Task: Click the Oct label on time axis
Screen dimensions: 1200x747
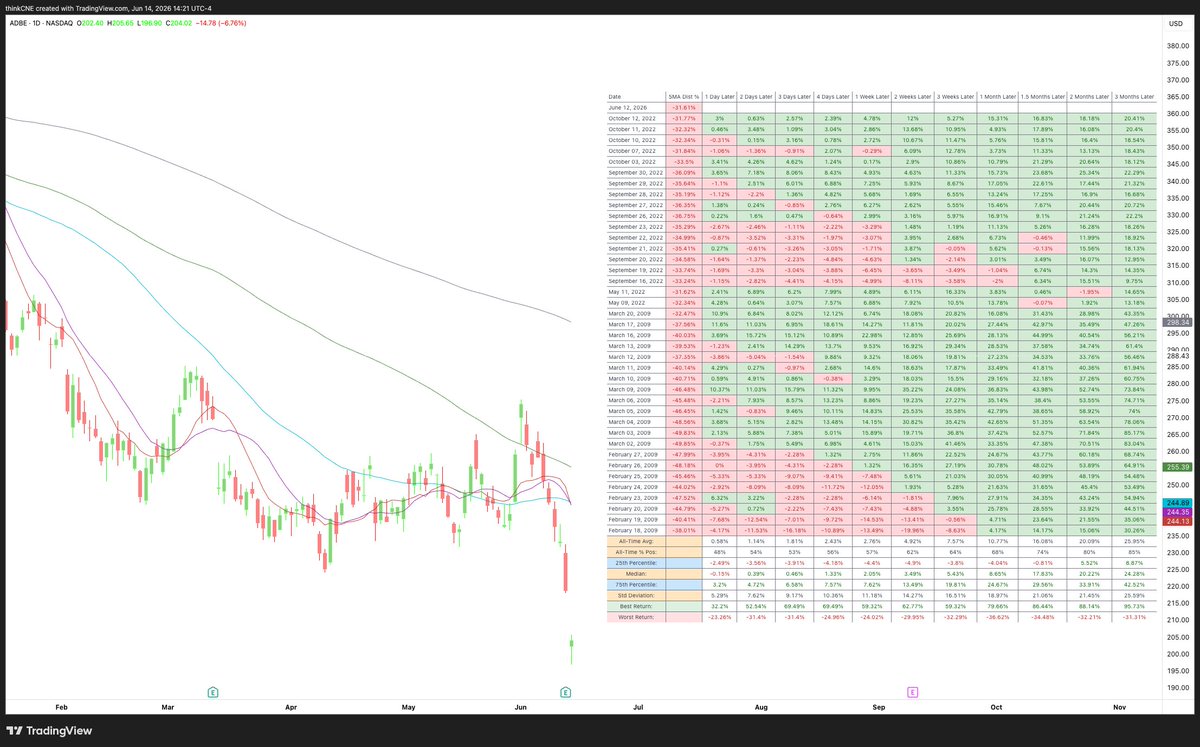Action: (996, 707)
